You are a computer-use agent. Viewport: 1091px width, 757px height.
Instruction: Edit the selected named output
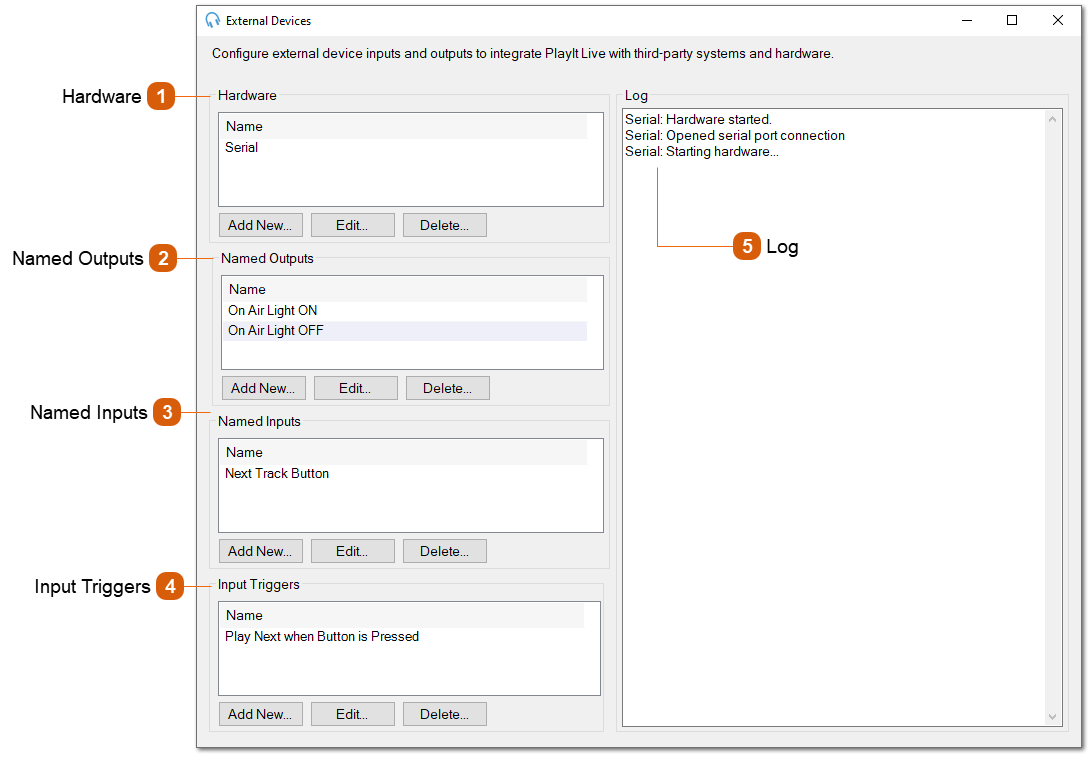point(355,388)
